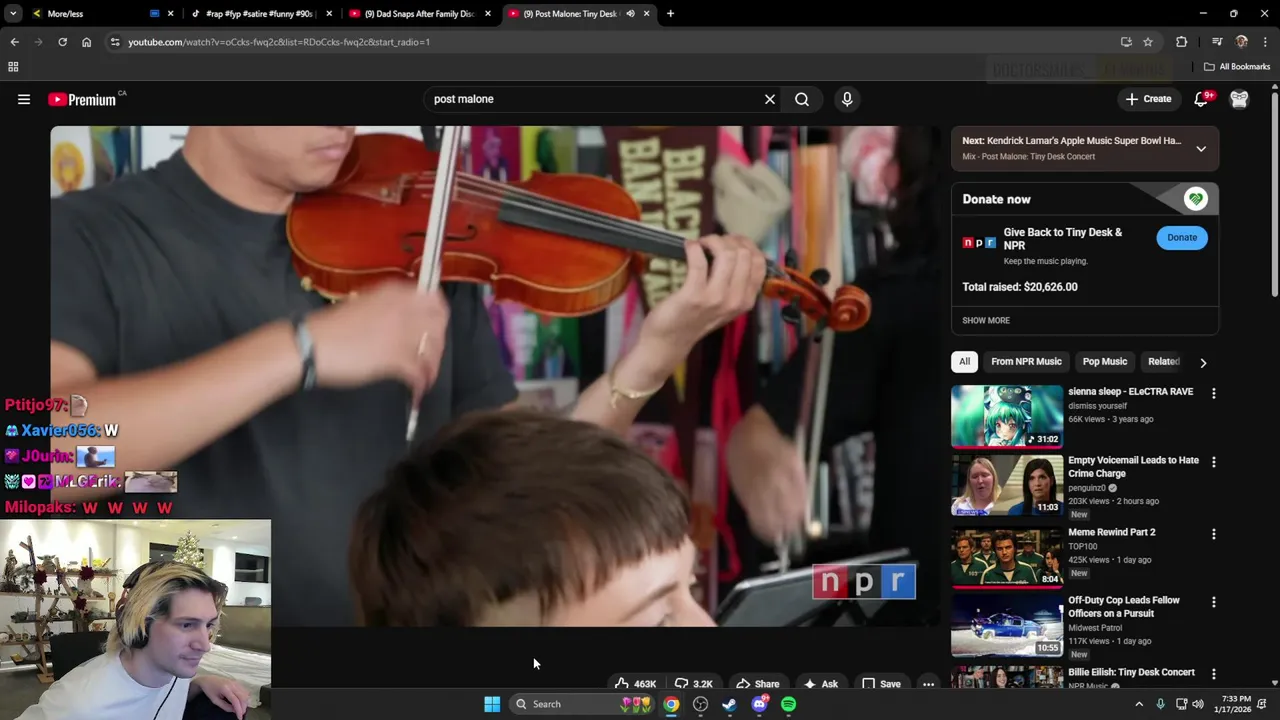This screenshot has height=720, width=1280.
Task: Share this video
Action: [757, 684]
